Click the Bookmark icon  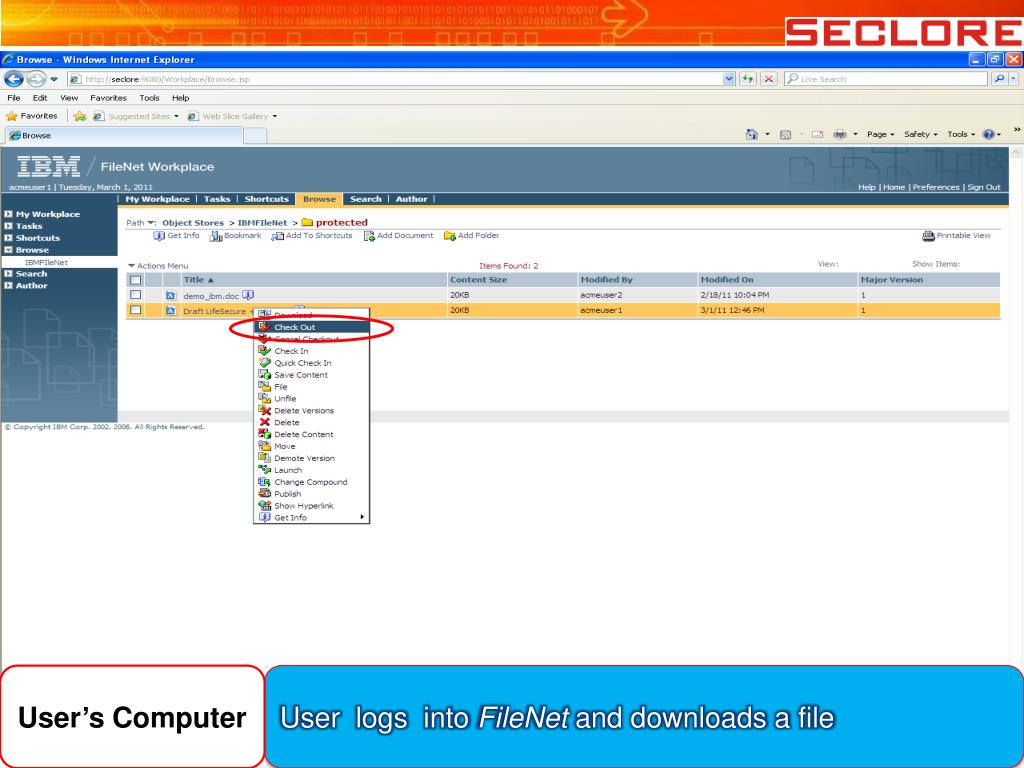(216, 236)
